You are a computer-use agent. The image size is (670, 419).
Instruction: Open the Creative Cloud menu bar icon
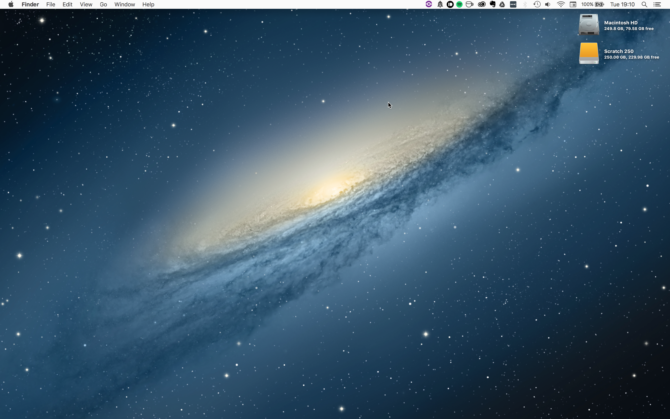(x=482, y=4)
